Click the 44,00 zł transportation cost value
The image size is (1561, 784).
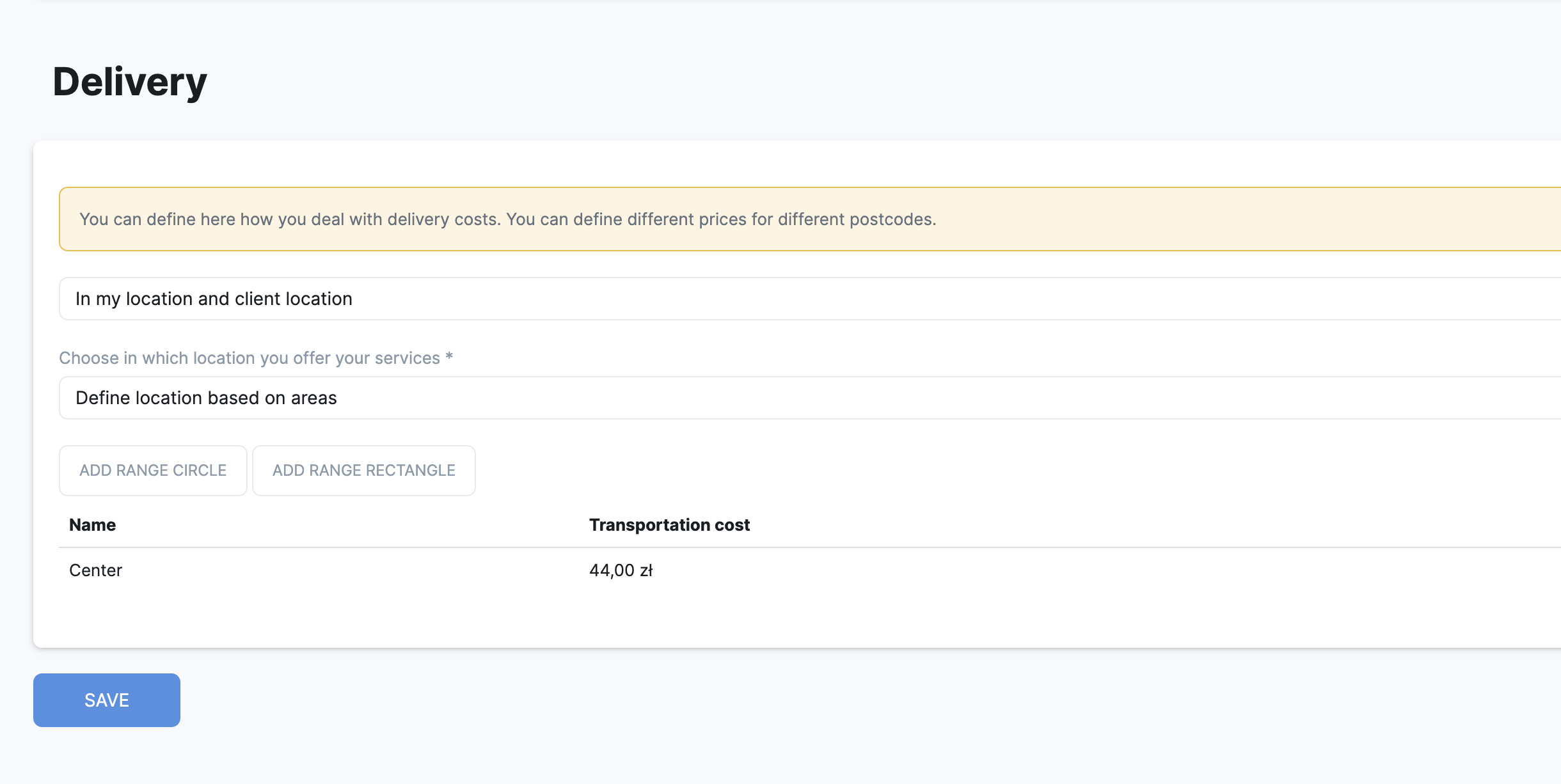[x=621, y=570]
